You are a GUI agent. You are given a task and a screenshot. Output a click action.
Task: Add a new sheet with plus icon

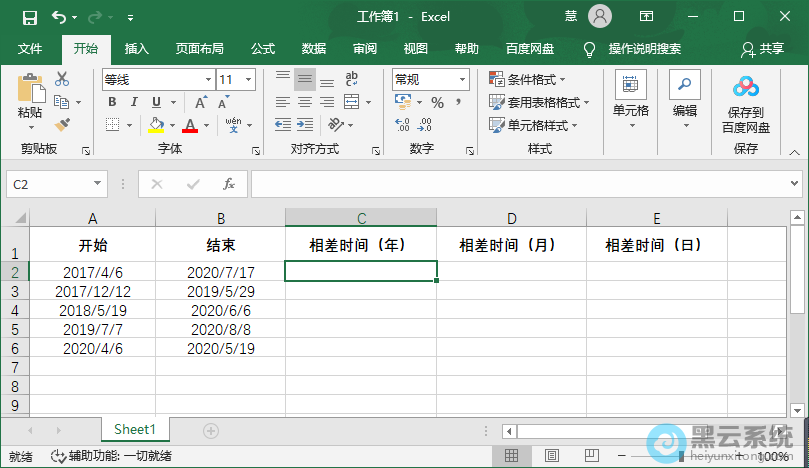tap(211, 430)
